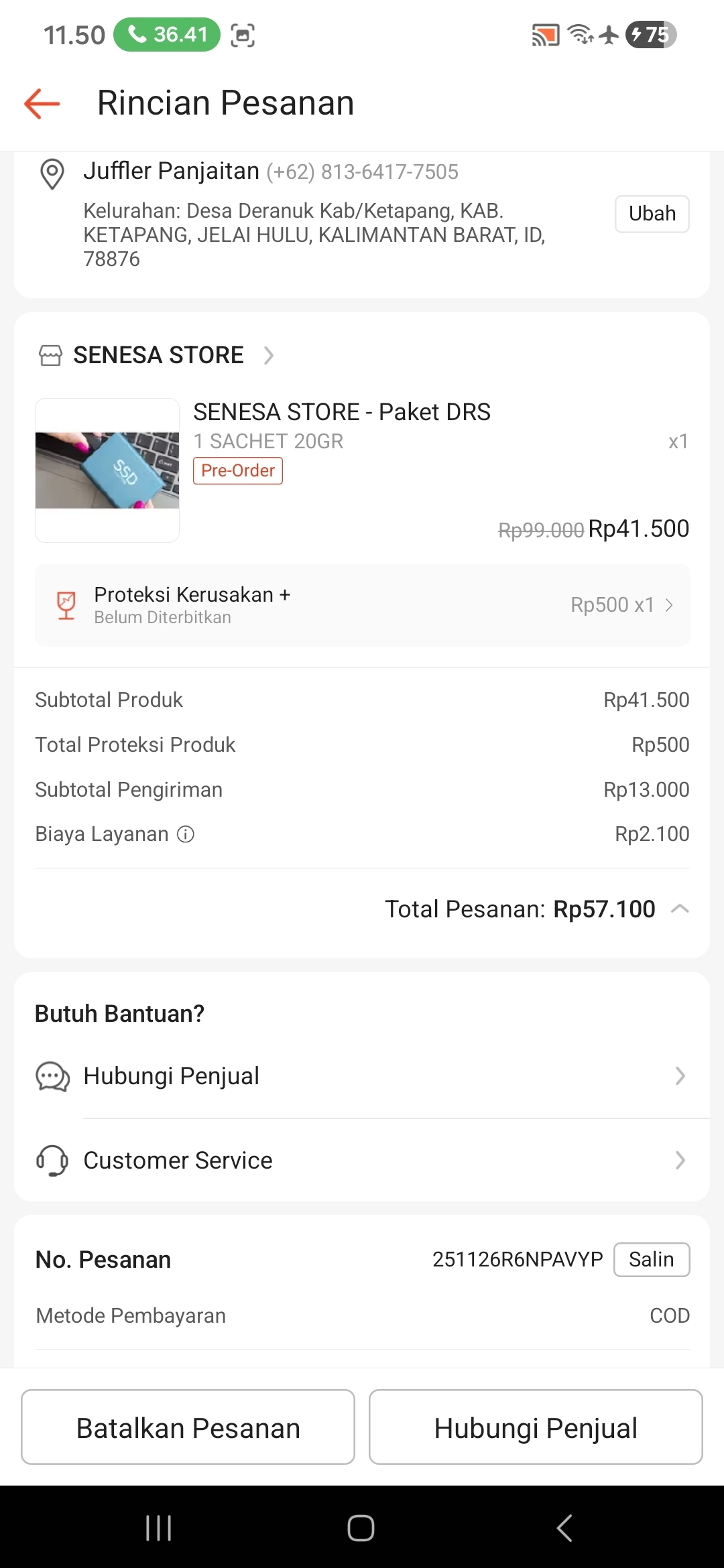Open Hubungi Penjual help row
Screen dimensions: 724x1568
[362, 1076]
